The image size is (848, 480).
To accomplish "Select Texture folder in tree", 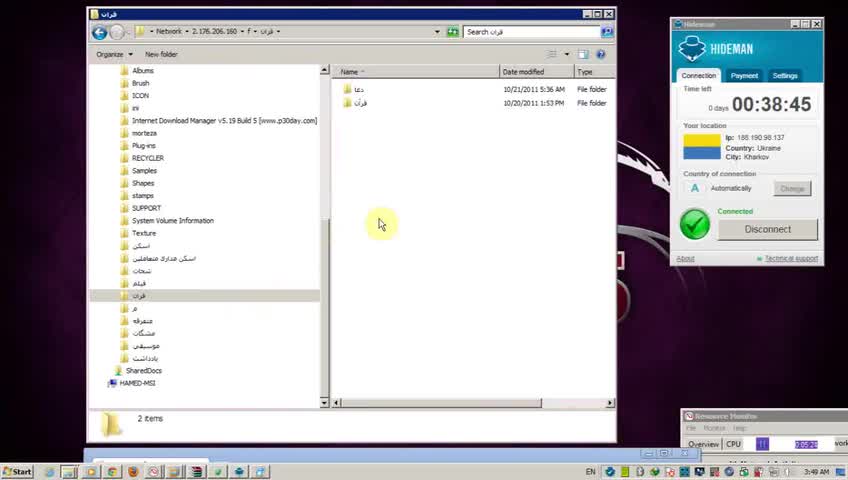I will click(144, 233).
